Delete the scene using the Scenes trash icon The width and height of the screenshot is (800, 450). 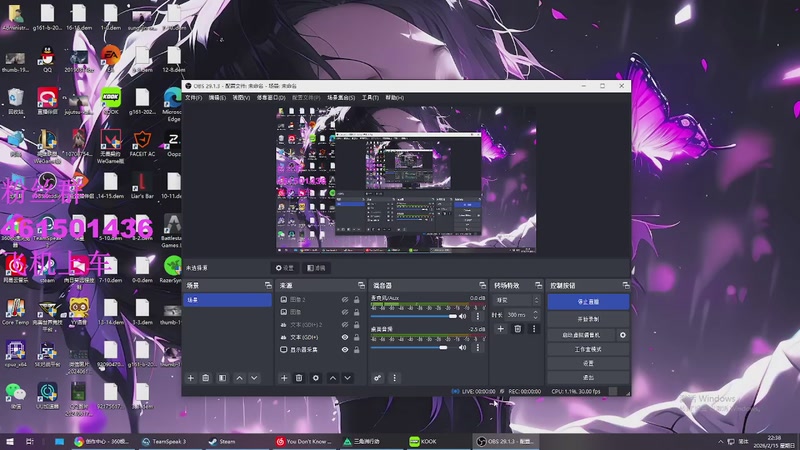pyautogui.click(x=206, y=378)
